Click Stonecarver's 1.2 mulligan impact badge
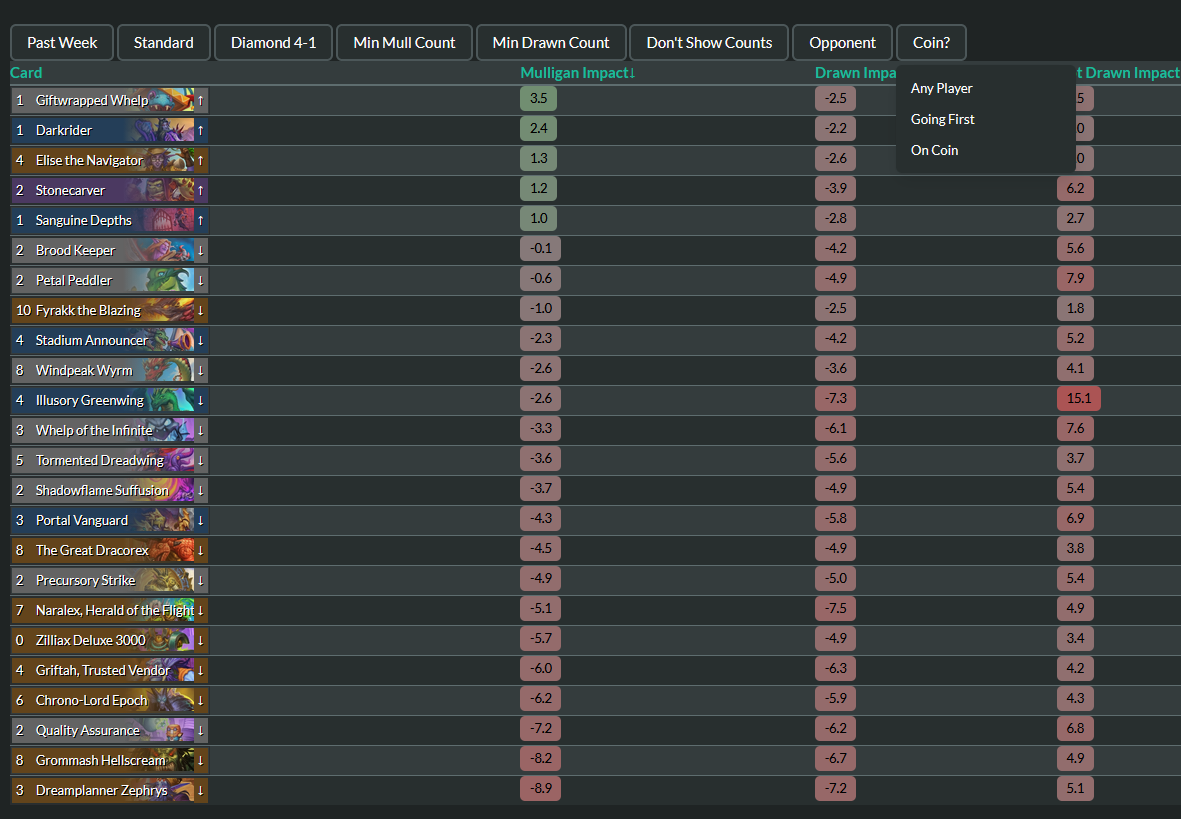This screenshot has height=819, width=1181. [539, 188]
